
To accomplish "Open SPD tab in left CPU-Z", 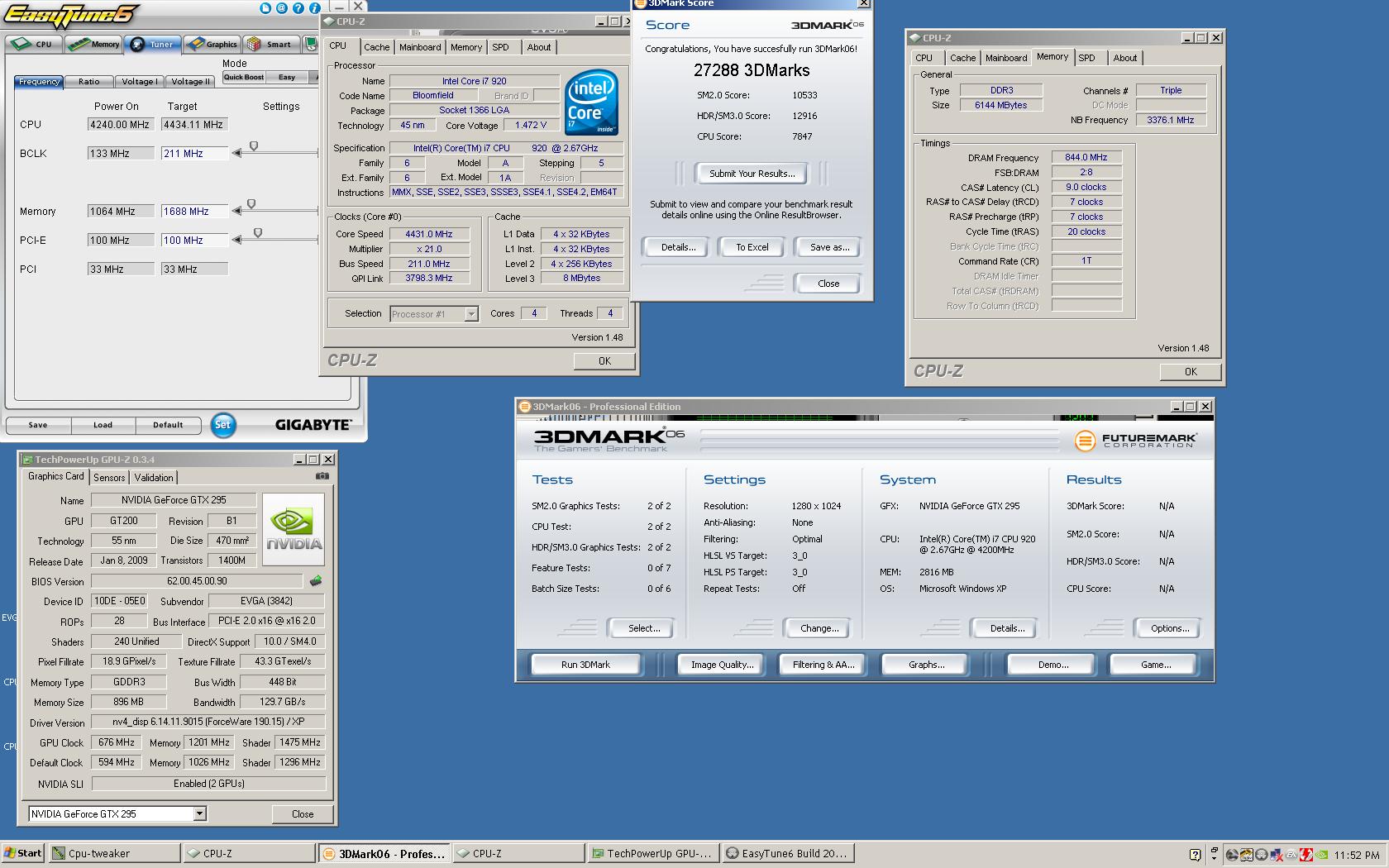I will pyautogui.click(x=501, y=47).
